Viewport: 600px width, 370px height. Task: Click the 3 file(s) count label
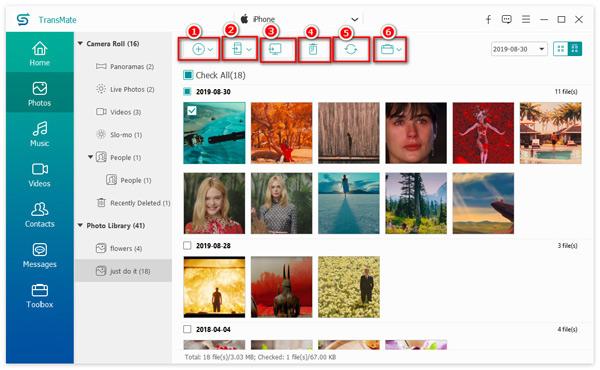(567, 245)
